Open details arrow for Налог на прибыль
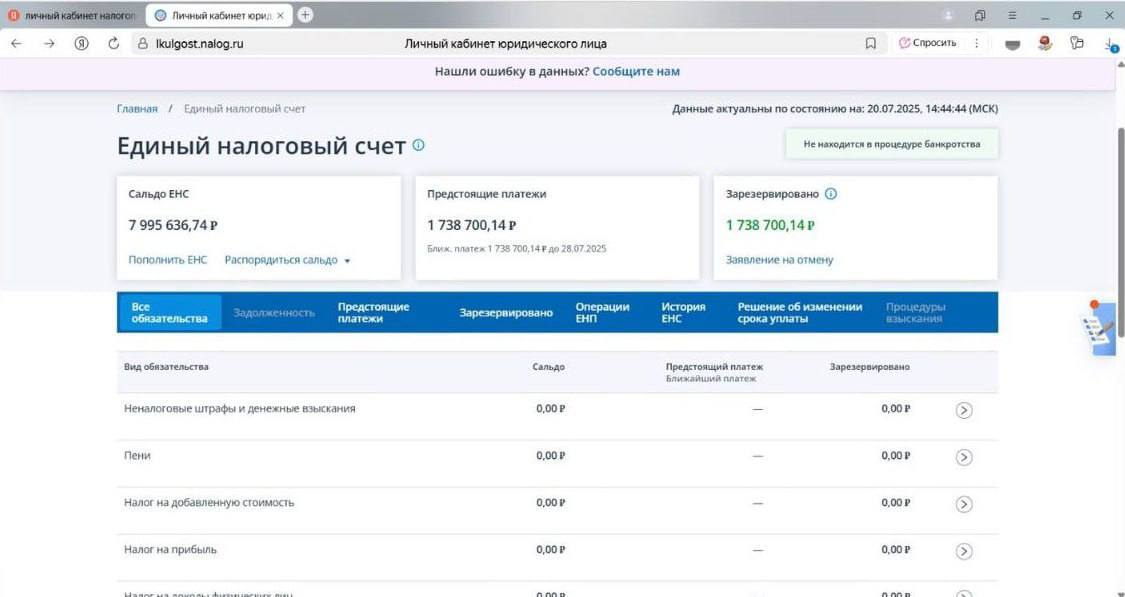 [964, 551]
